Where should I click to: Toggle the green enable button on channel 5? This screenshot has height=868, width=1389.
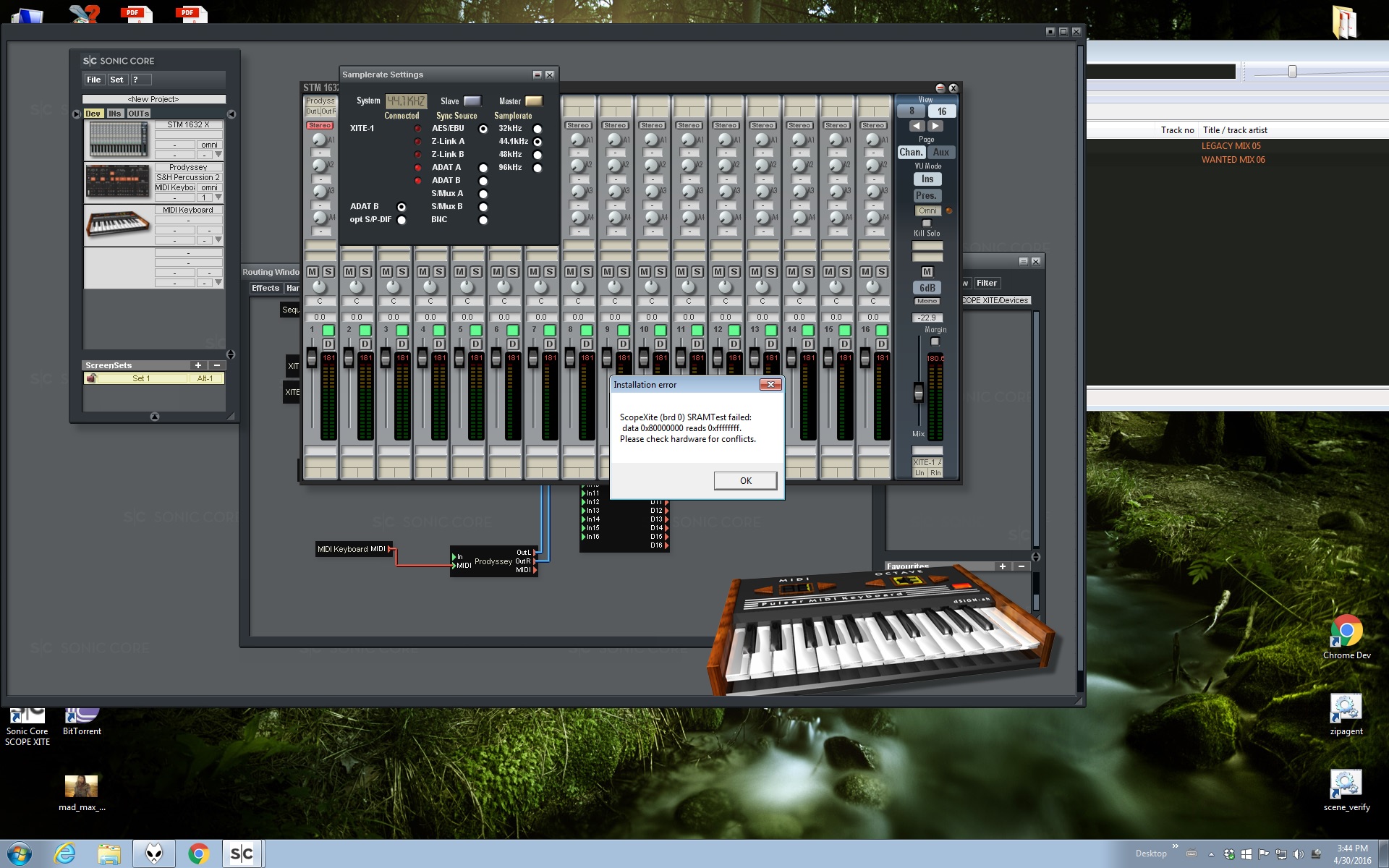[x=476, y=330]
